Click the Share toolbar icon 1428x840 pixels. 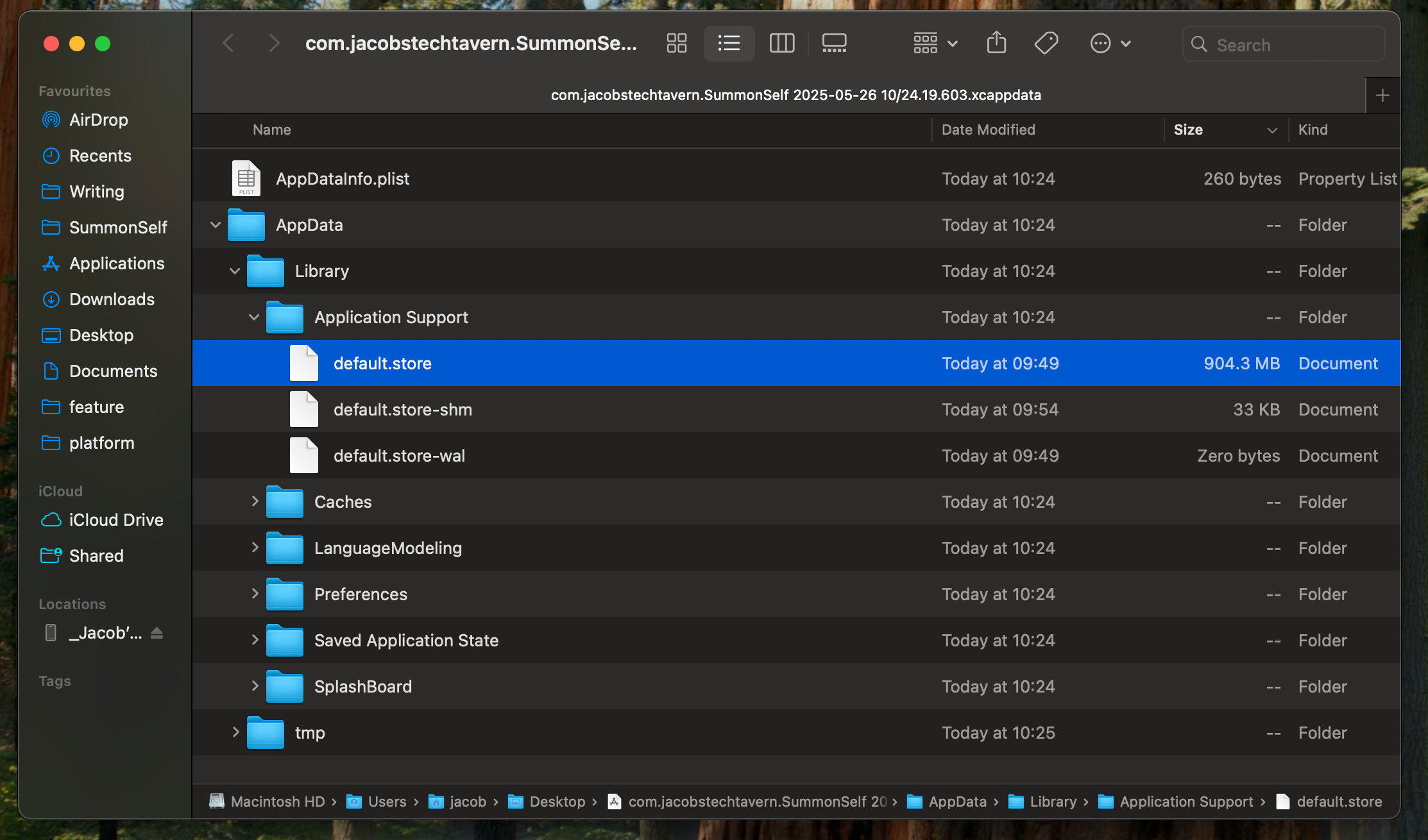click(x=996, y=44)
